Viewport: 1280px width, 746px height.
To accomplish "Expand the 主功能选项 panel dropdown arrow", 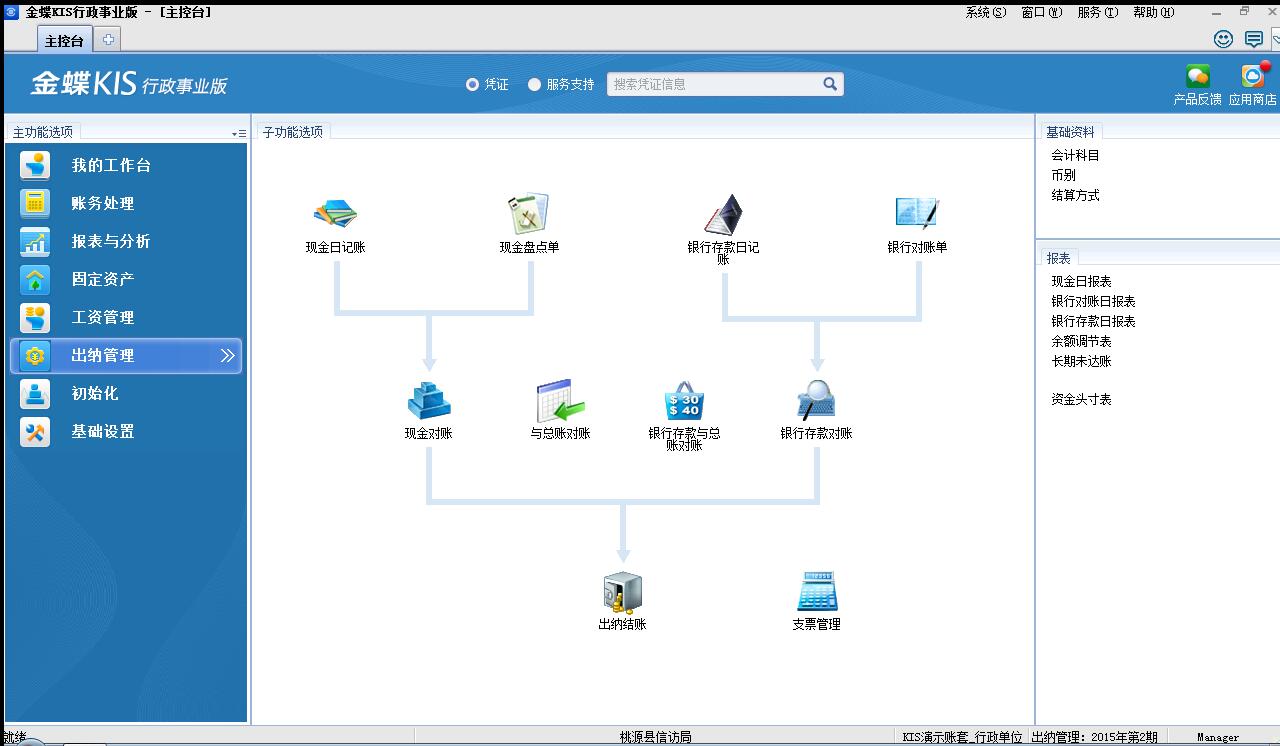I will pyautogui.click(x=238, y=133).
